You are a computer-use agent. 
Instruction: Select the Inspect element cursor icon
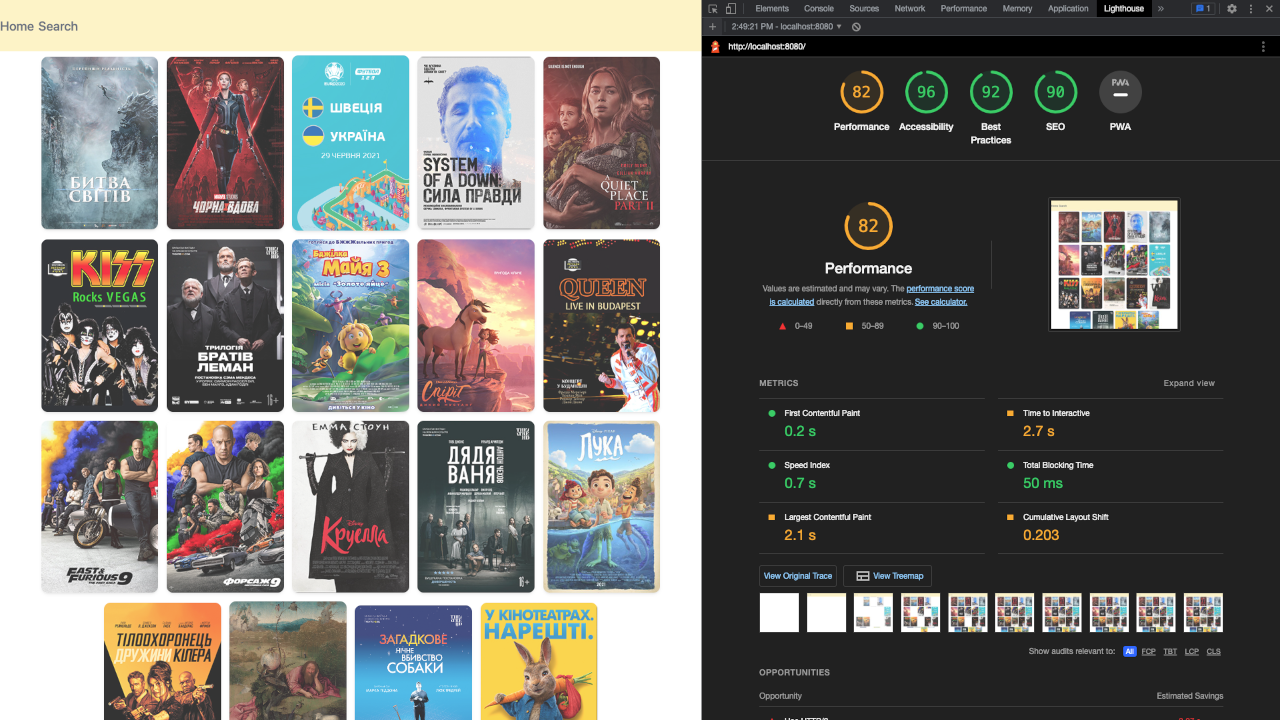712,8
